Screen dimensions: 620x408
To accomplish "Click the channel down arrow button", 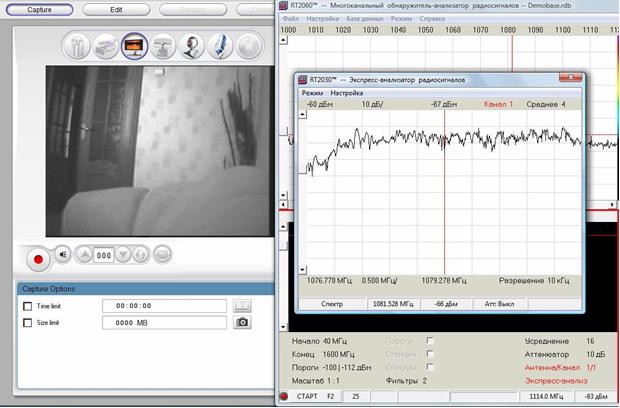I will (123, 255).
